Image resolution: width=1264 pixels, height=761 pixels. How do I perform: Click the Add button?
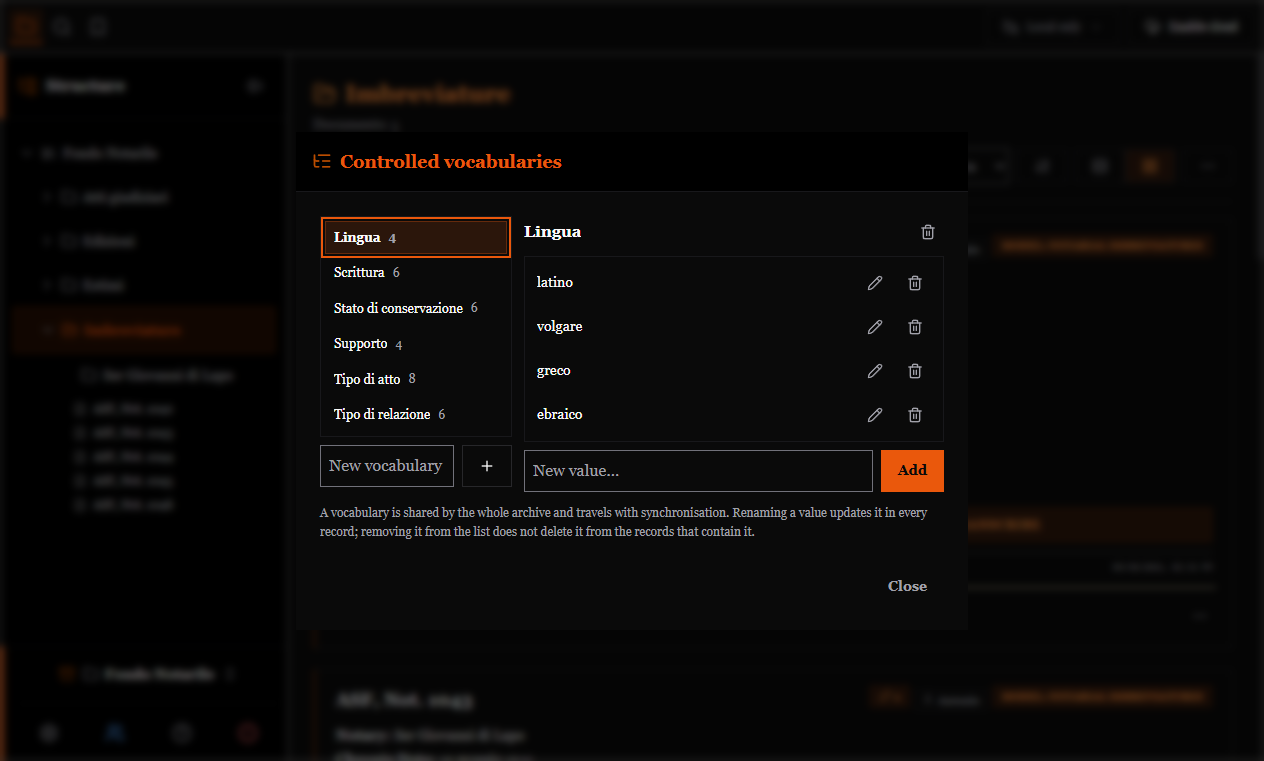[912, 471]
